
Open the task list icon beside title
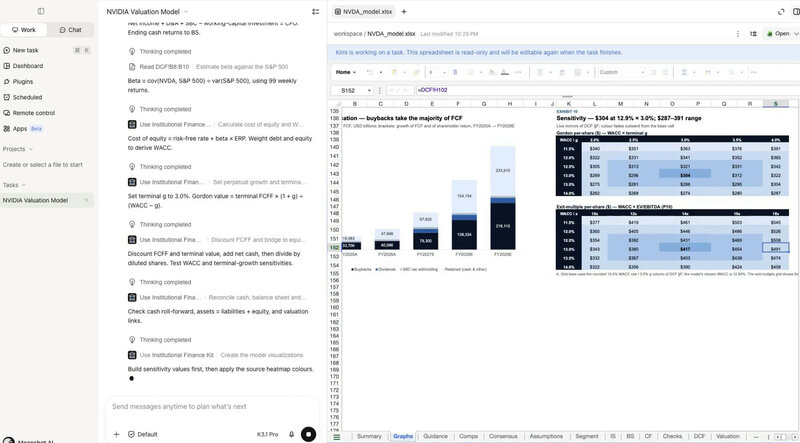coord(316,11)
